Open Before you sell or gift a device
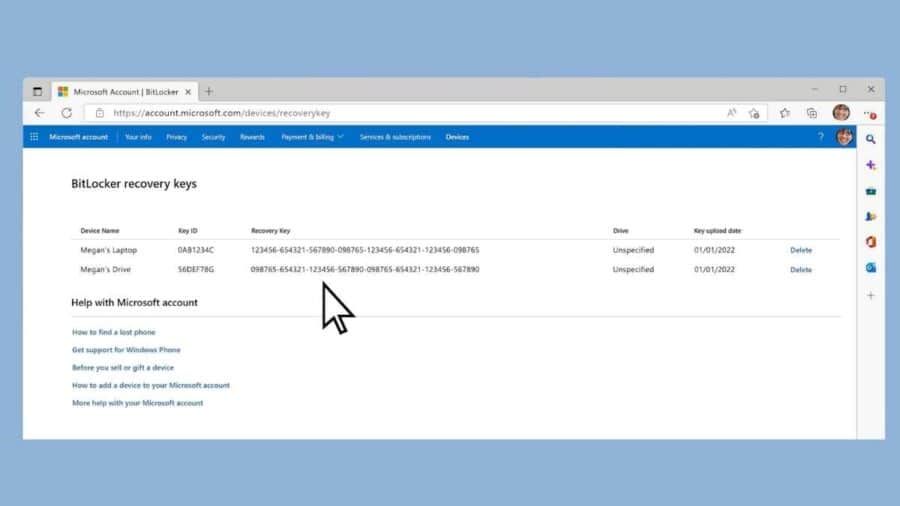900x506 pixels. [123, 368]
